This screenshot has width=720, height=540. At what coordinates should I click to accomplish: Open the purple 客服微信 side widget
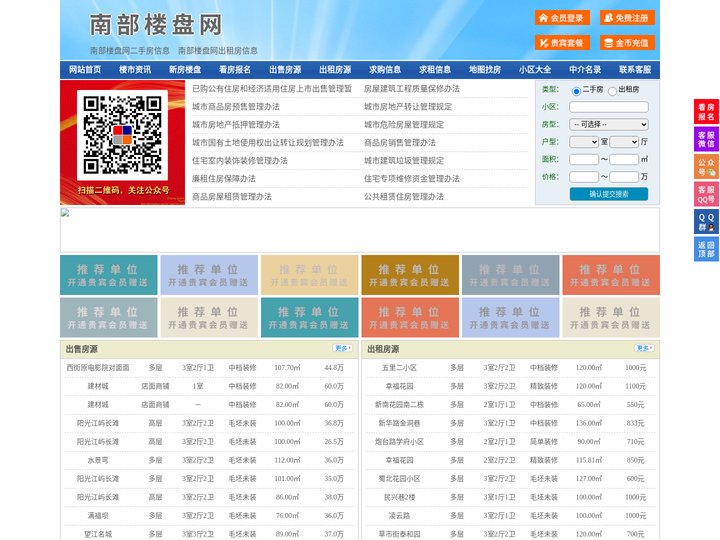[x=706, y=139]
